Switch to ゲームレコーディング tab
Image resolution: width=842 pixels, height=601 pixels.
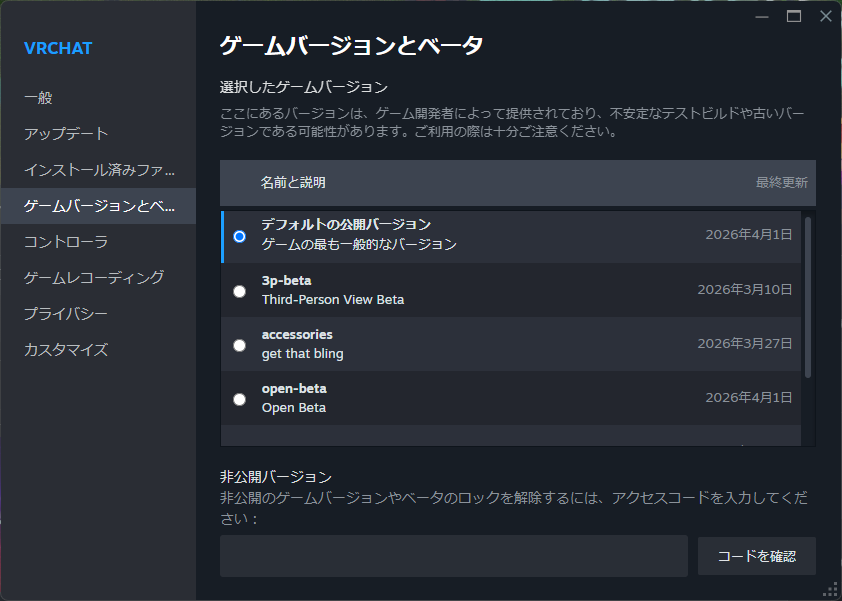[x=94, y=278]
